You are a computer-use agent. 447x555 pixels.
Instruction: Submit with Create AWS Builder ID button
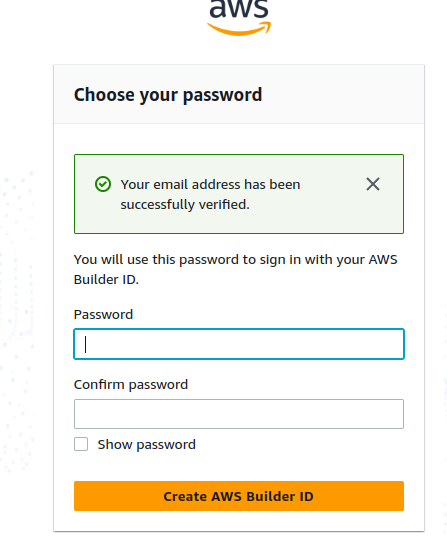pos(239,496)
